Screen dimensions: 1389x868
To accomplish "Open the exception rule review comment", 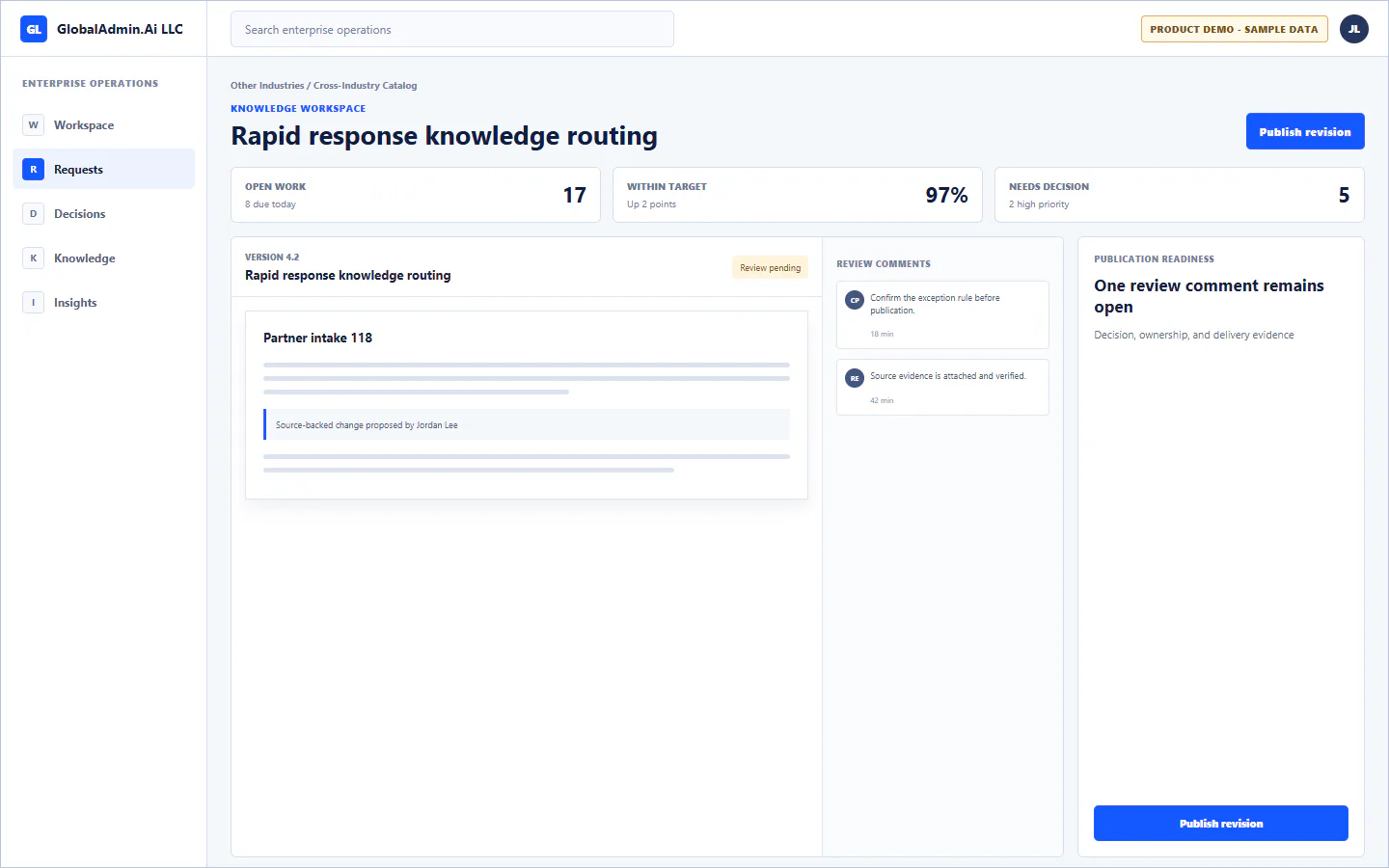I will click(x=942, y=314).
